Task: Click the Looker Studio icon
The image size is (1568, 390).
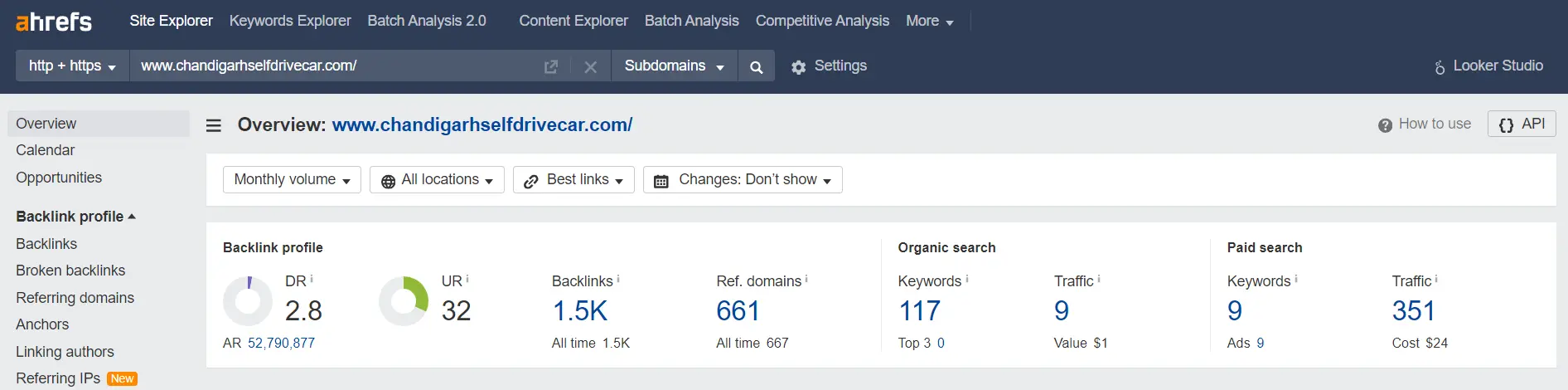Action: [x=1440, y=66]
